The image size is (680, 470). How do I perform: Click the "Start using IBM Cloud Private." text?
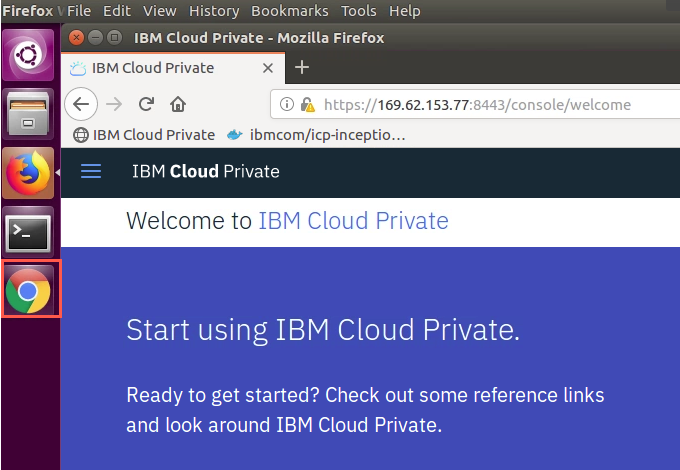coord(323,330)
